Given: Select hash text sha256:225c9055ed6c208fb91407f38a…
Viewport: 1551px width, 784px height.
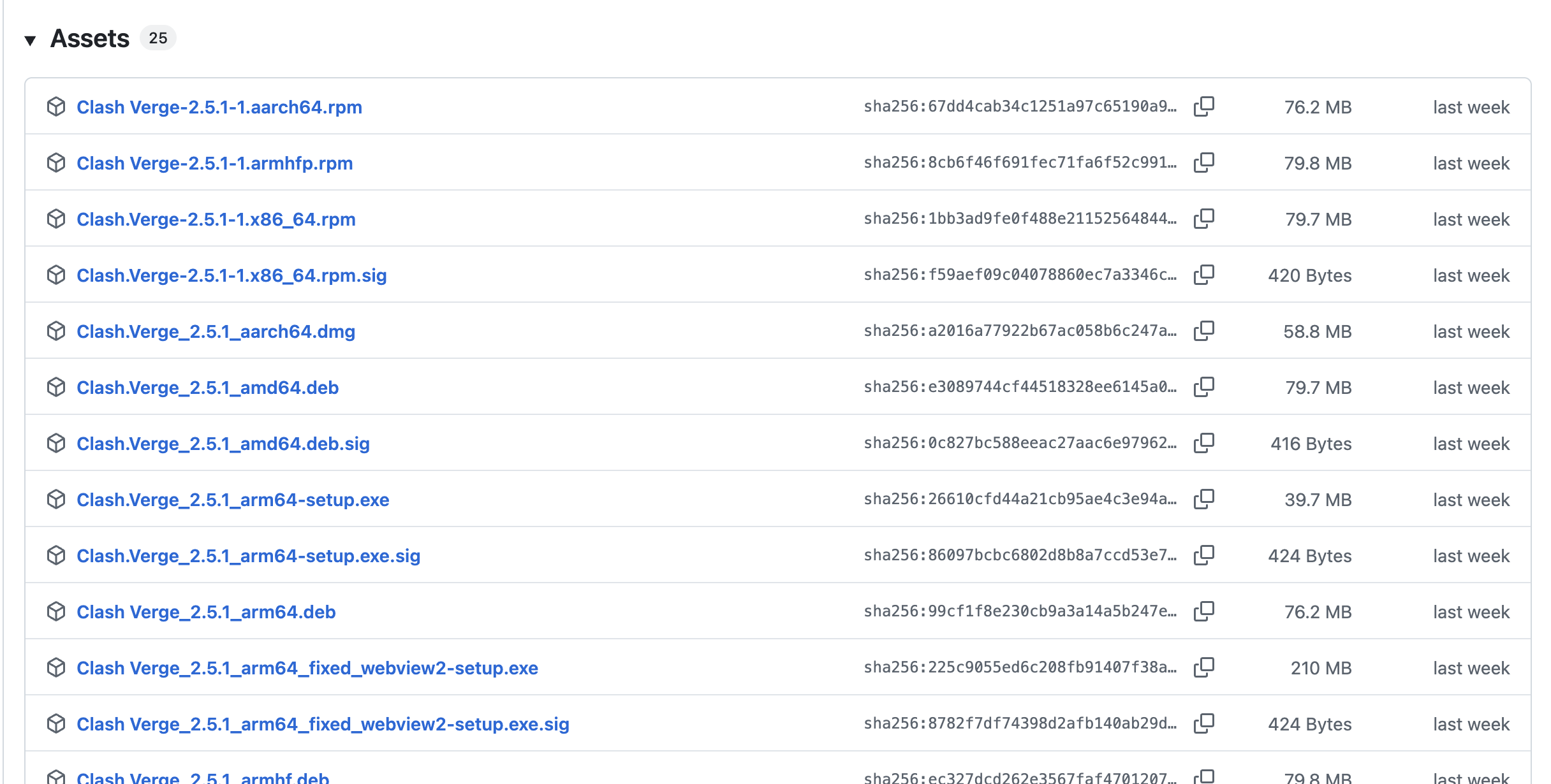Looking at the screenshot, I should point(1020,667).
